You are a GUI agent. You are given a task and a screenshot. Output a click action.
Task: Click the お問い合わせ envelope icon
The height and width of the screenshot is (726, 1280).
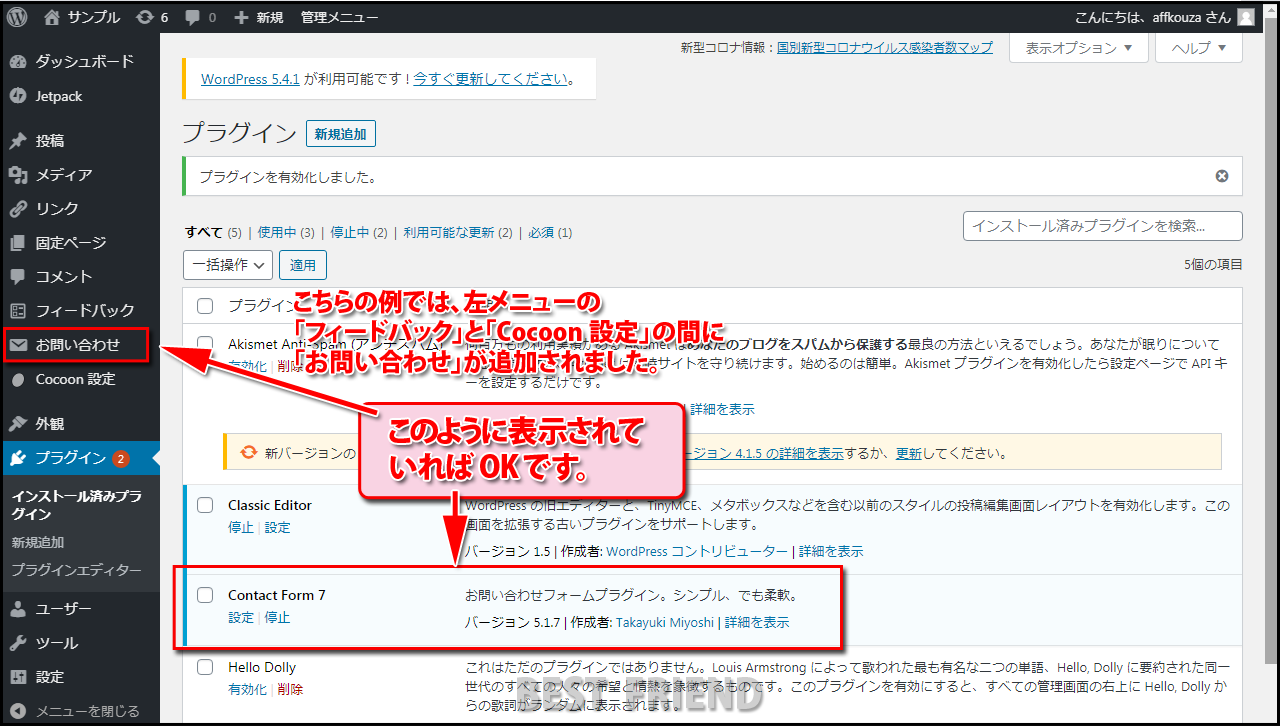18,345
